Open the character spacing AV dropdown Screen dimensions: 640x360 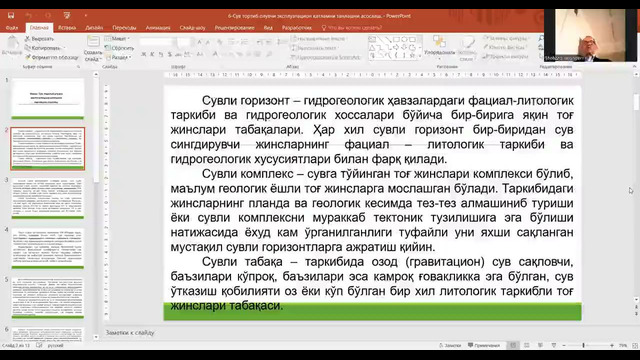pyautogui.click(x=188, y=54)
